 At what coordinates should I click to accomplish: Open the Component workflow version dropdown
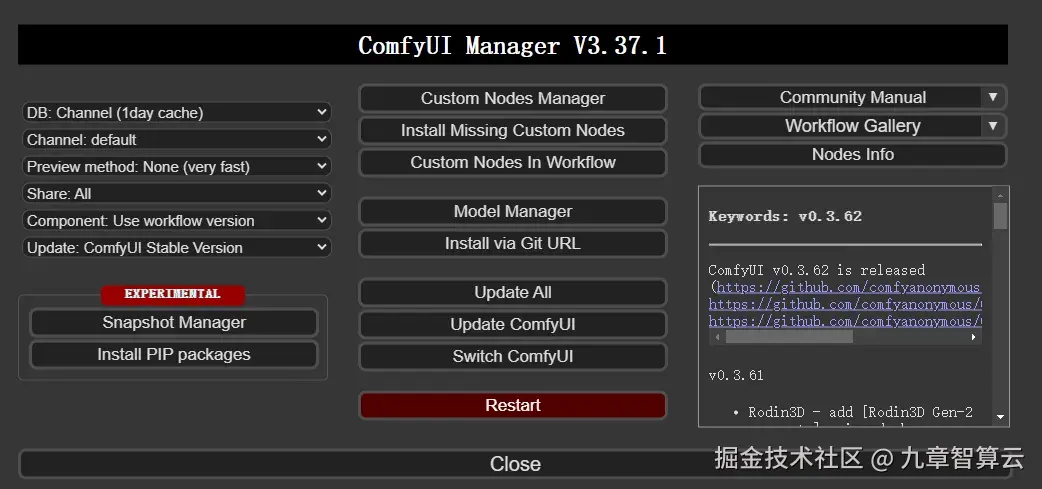click(177, 221)
